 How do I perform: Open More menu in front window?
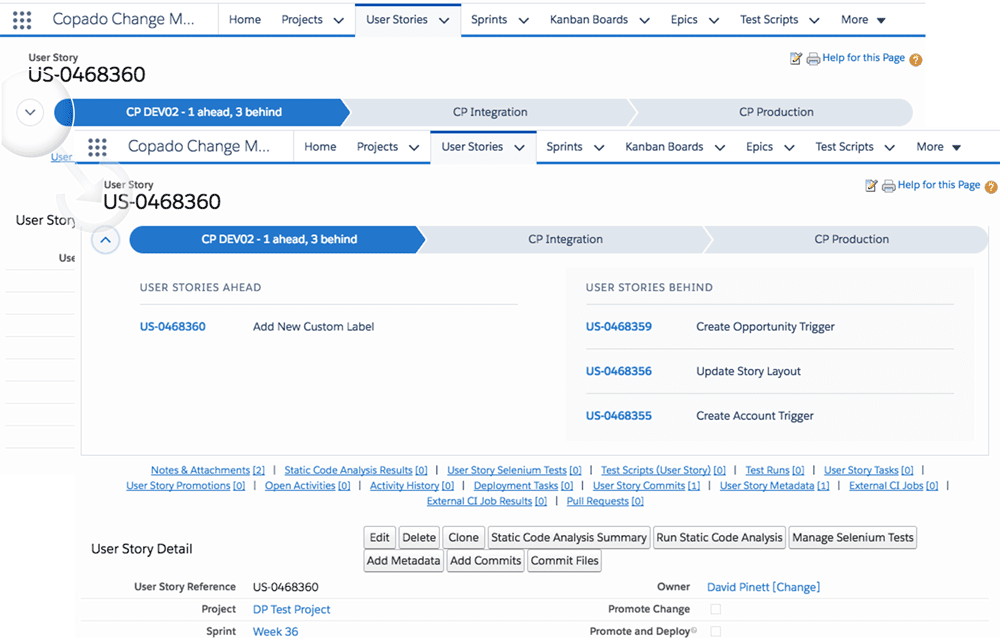938,147
